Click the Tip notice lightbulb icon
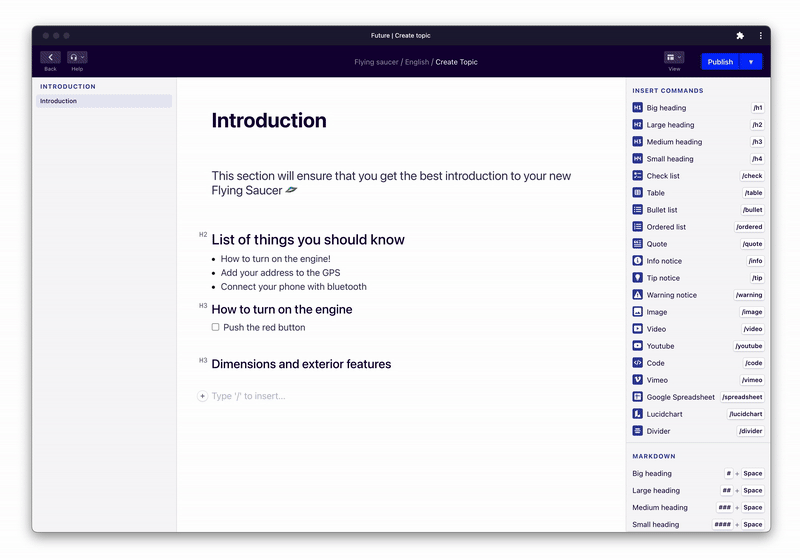 [x=637, y=277]
